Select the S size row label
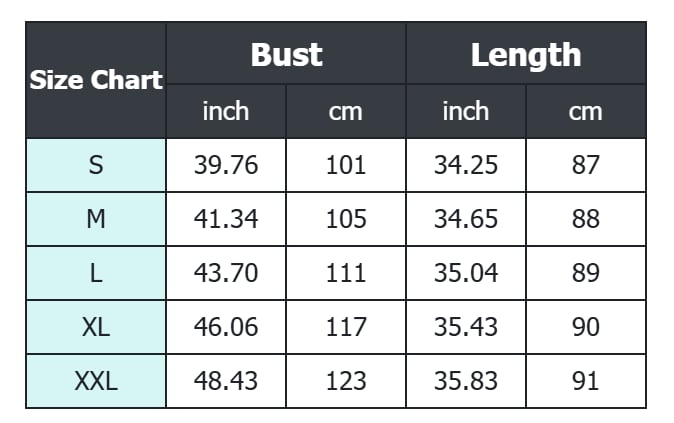The width and height of the screenshot is (674, 423). [x=96, y=165]
